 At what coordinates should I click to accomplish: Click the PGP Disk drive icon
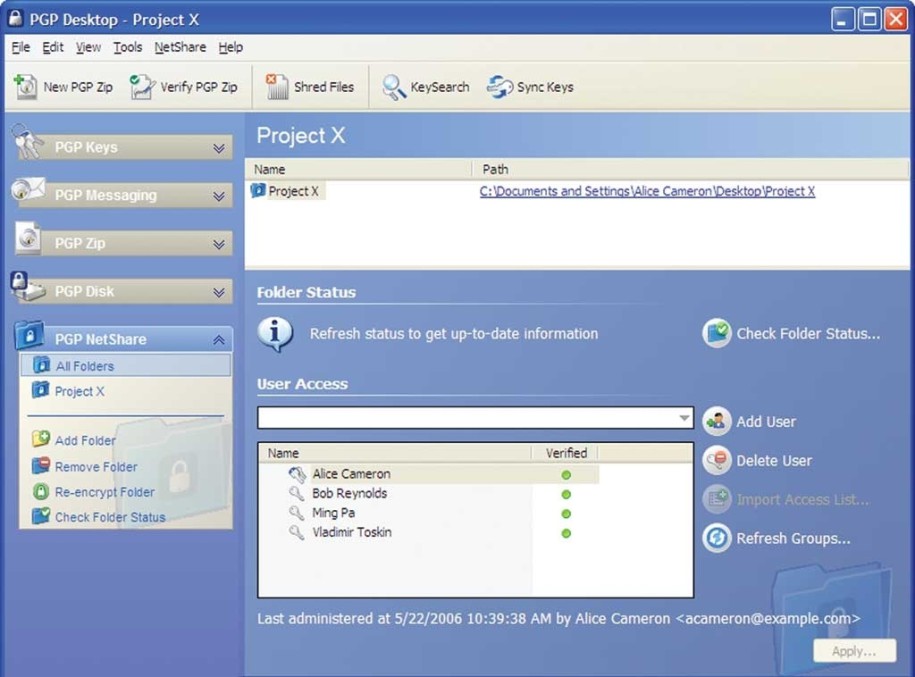coord(27,287)
